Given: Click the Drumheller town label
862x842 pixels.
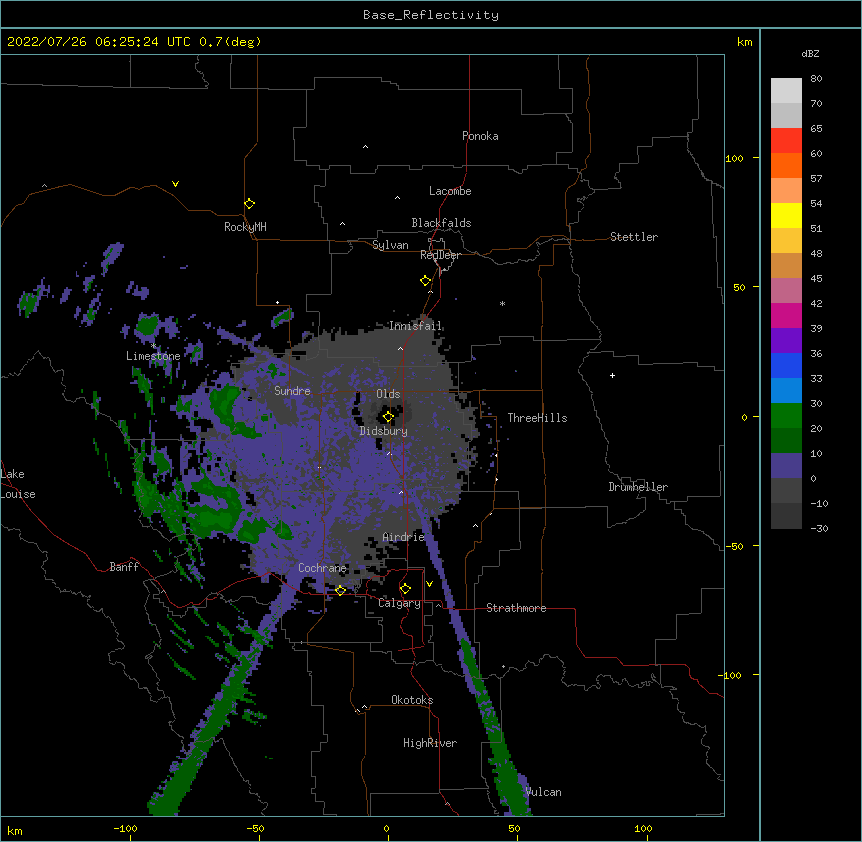Looking at the screenshot, I should [x=638, y=487].
